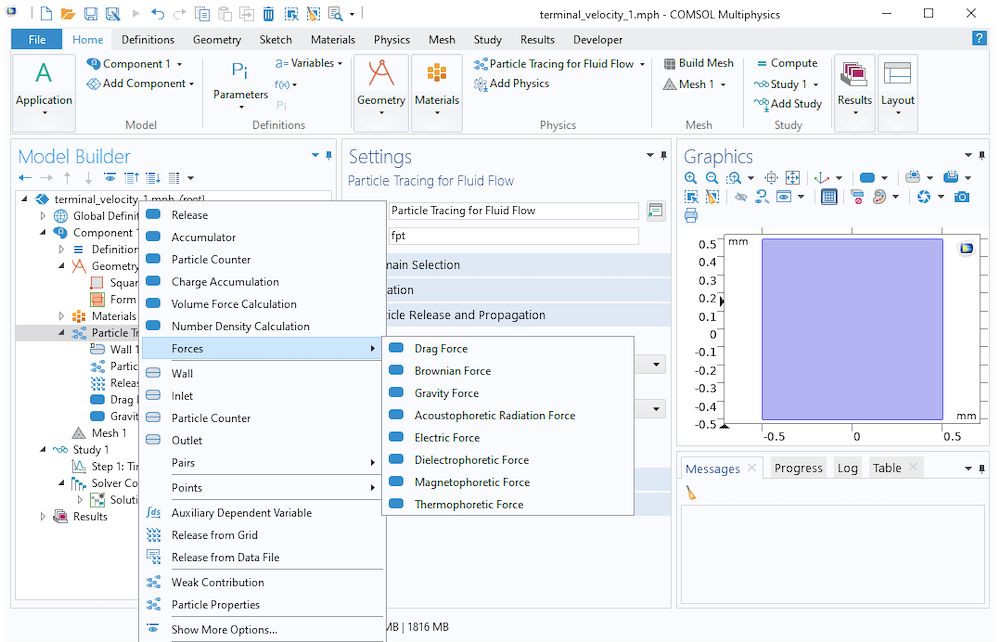Open the Geometry ribbon button
This screenshot has width=1000, height=642.
click(381, 92)
